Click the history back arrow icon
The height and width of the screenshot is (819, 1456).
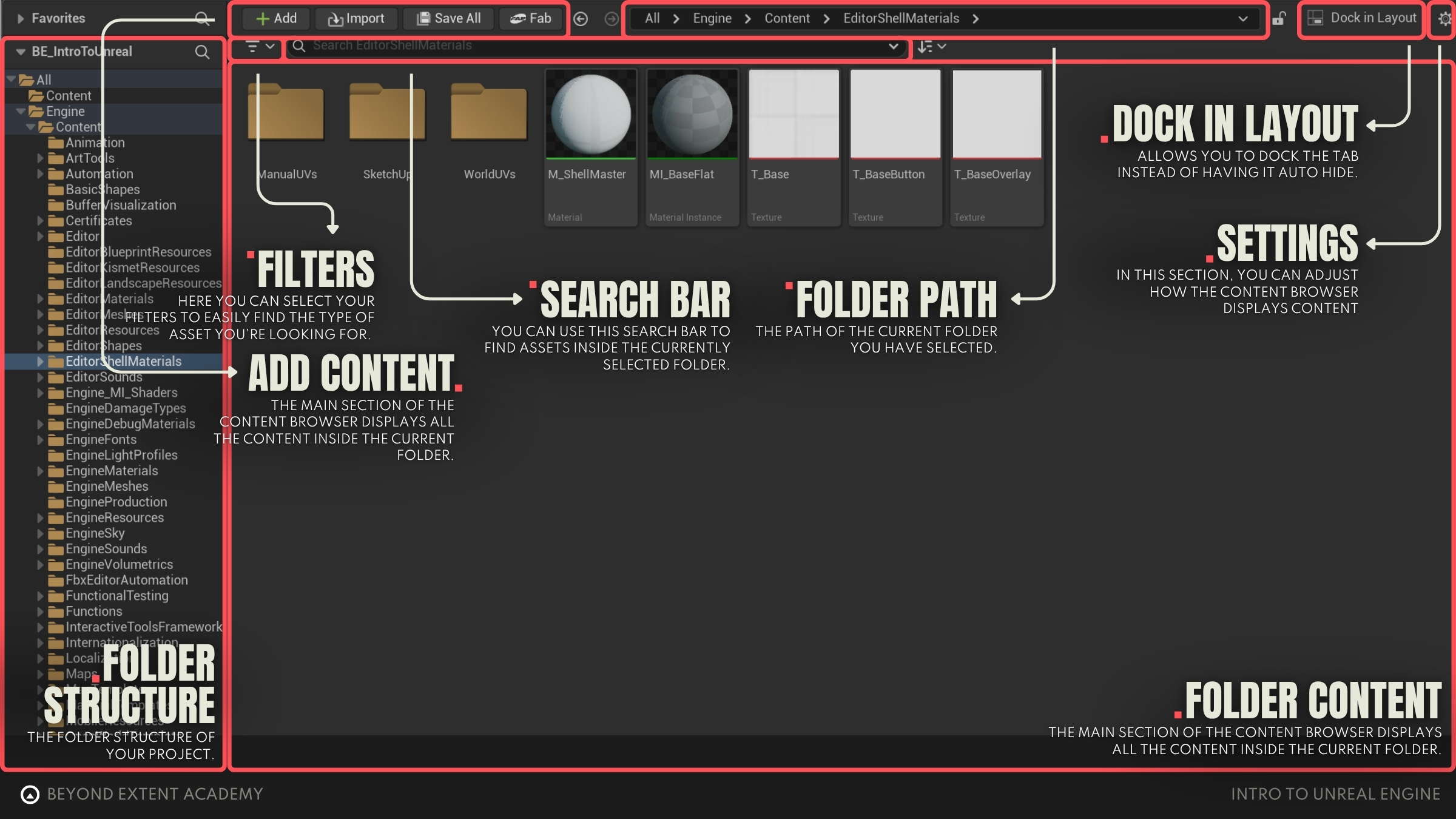(581, 19)
